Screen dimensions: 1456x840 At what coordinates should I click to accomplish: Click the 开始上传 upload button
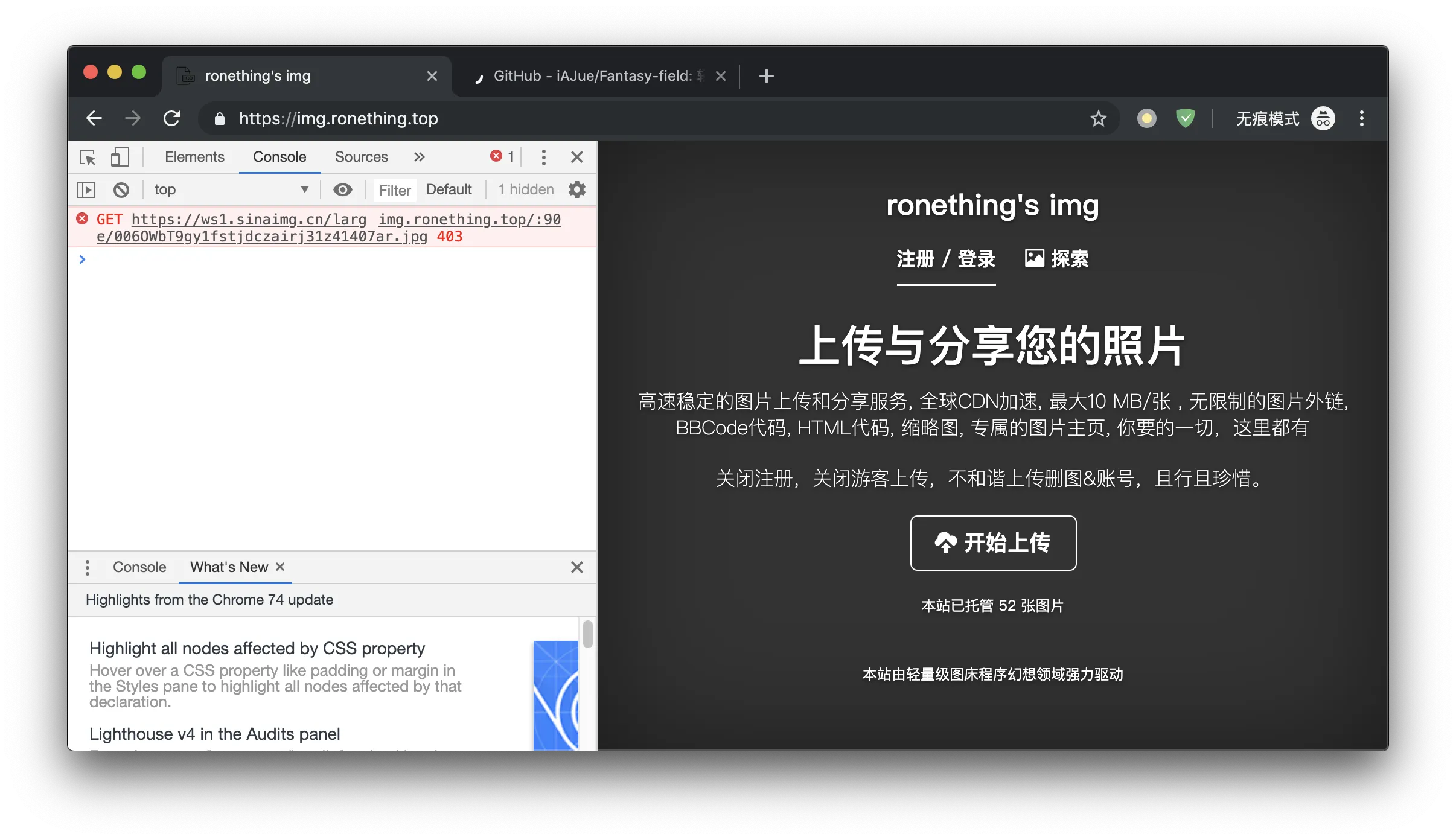pos(993,543)
